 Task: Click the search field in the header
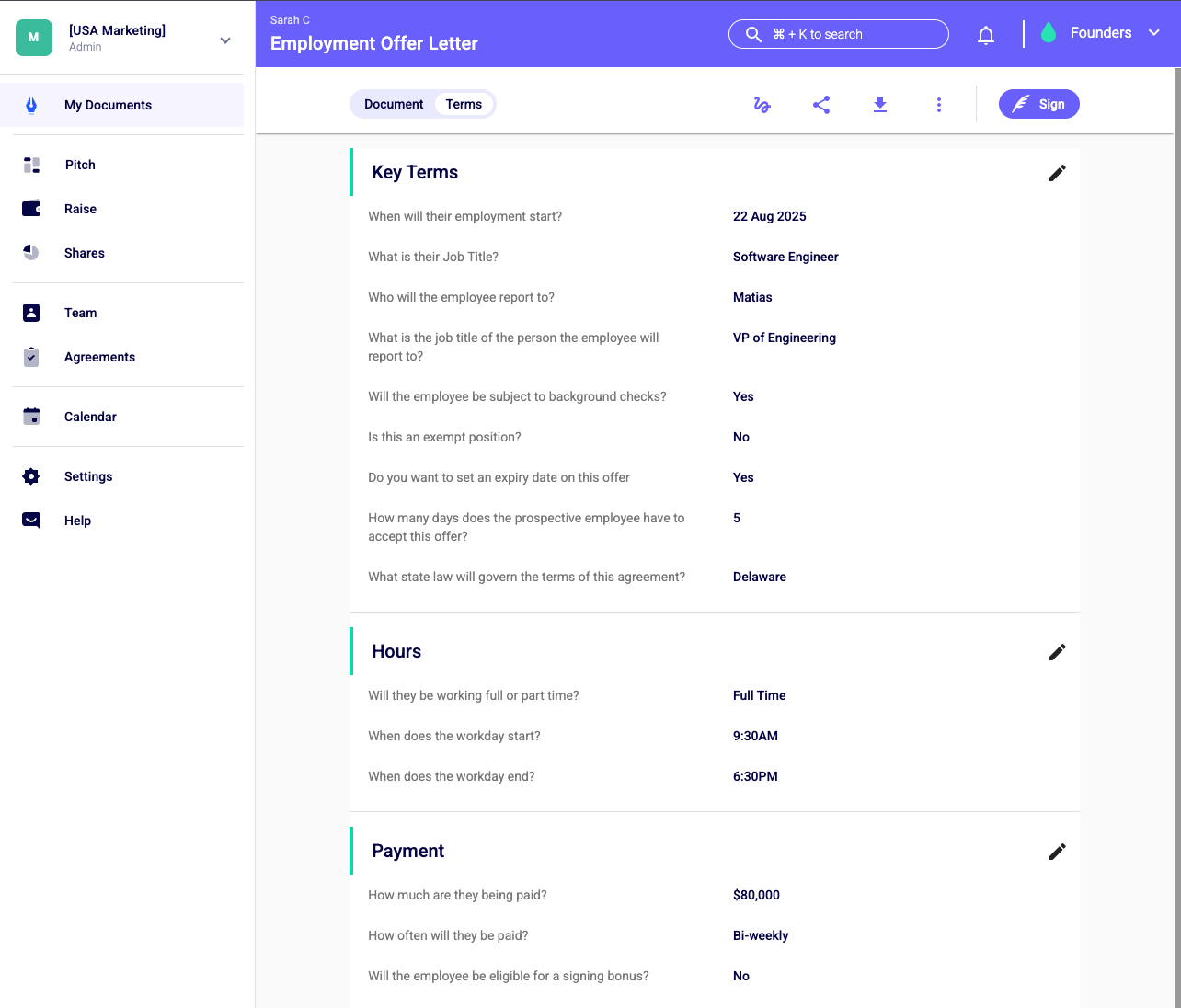(837, 34)
